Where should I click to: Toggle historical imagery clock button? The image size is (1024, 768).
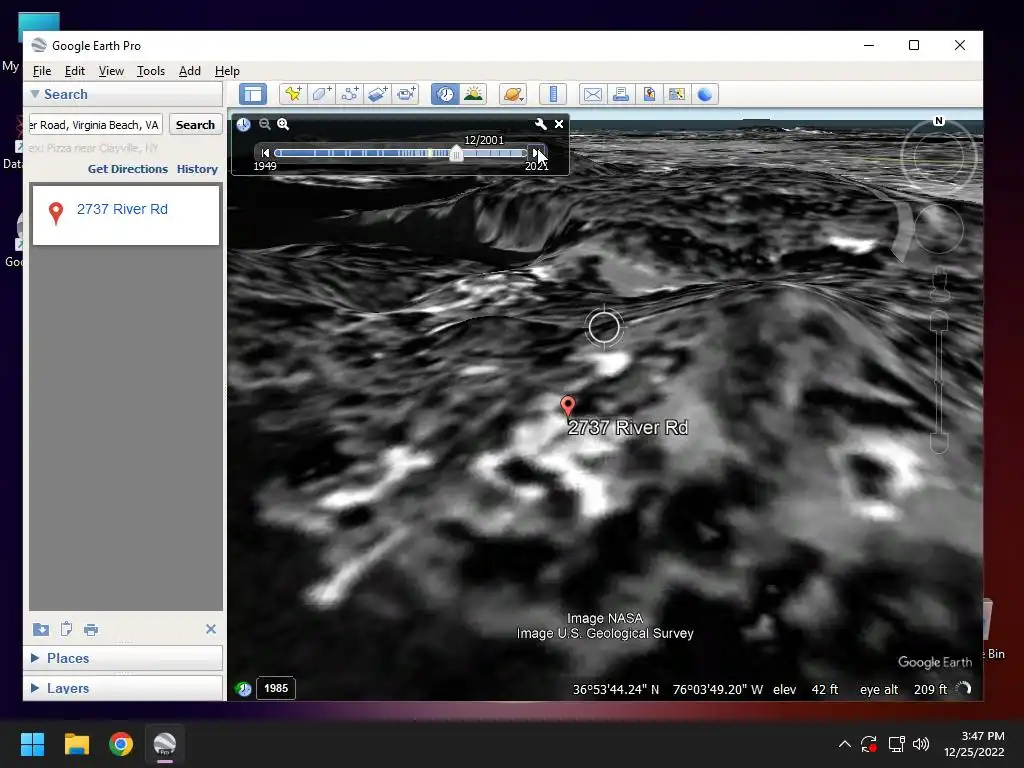click(x=445, y=94)
